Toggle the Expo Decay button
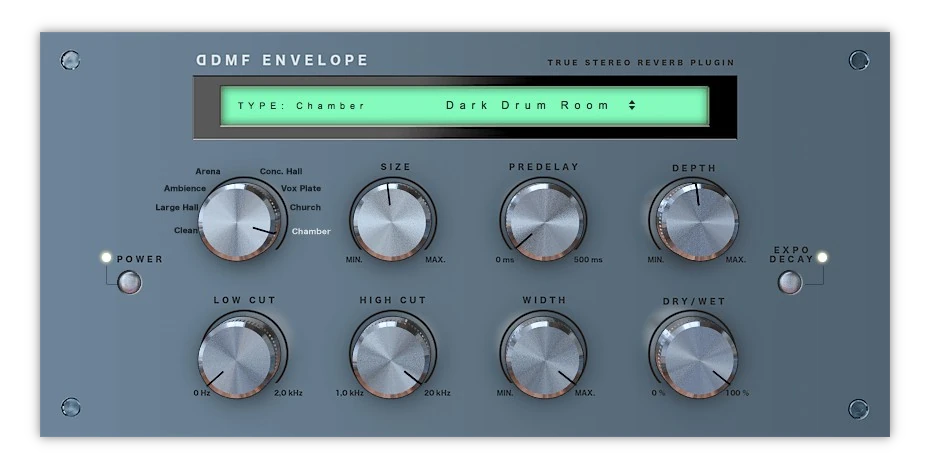Image resolution: width=930 pixels, height=470 pixels. 790,282
